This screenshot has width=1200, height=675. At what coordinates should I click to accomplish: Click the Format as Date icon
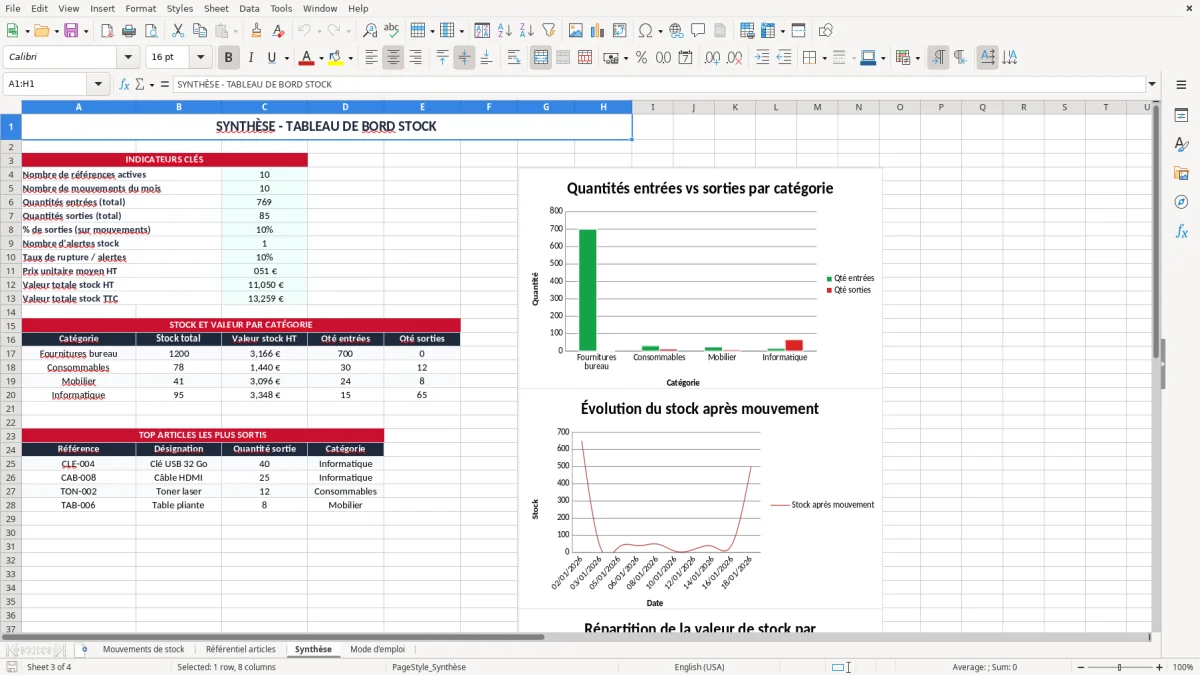point(686,58)
